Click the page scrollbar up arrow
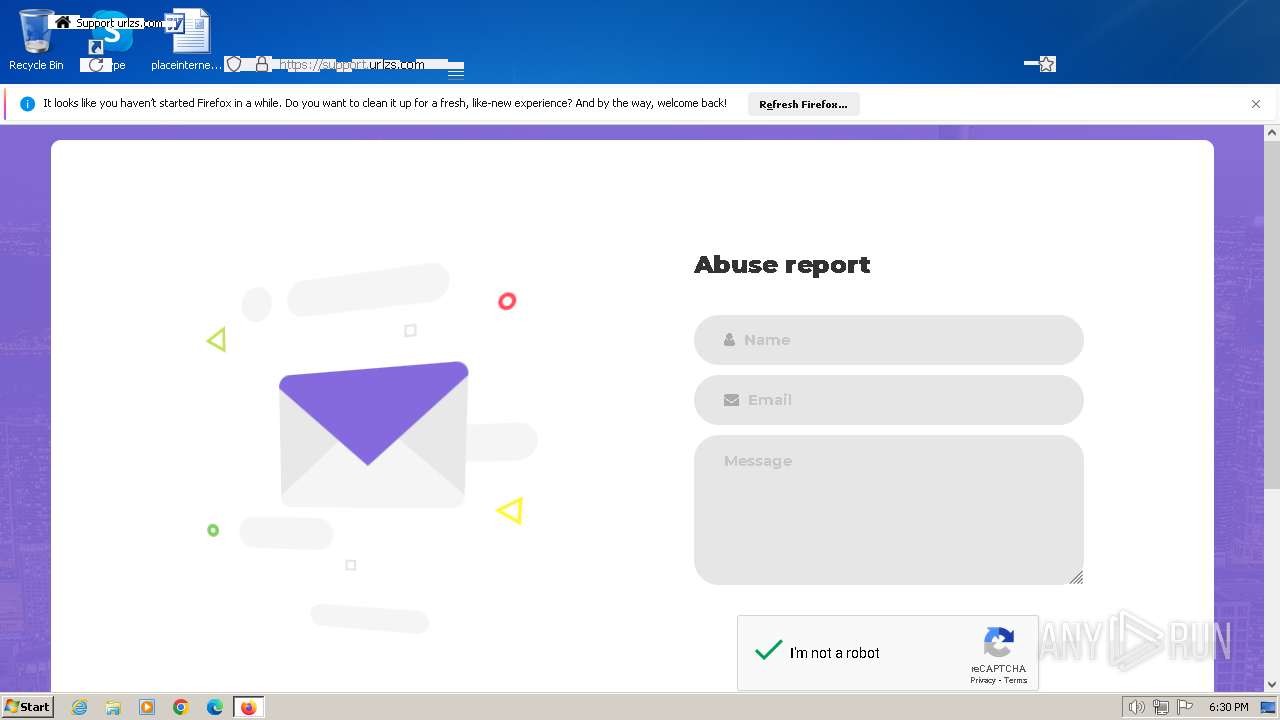The image size is (1280, 720). pyautogui.click(x=1272, y=132)
